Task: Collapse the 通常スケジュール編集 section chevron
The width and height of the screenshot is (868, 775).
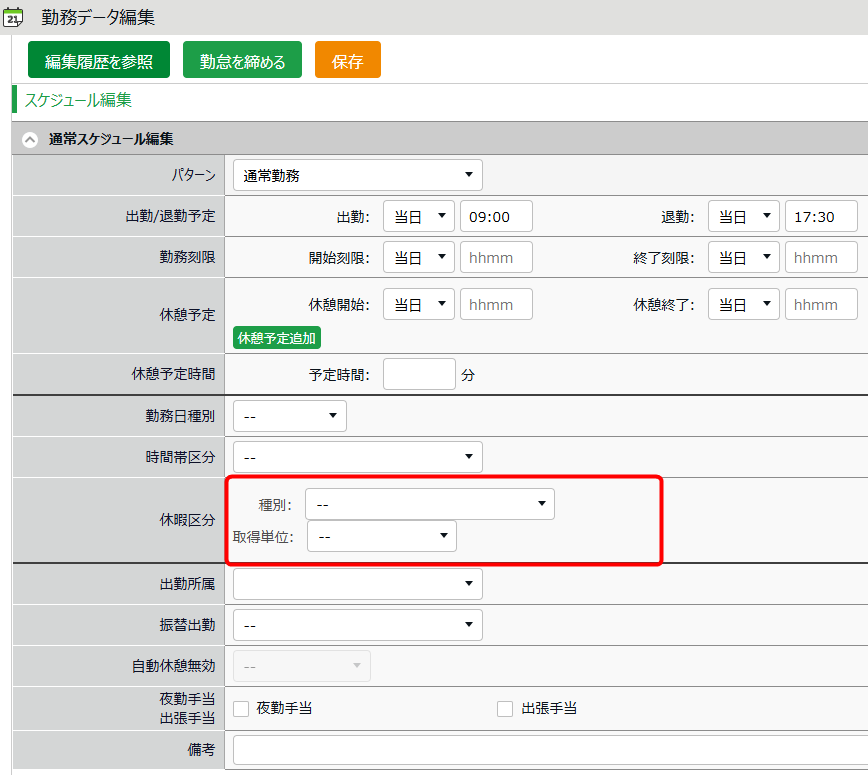Action: coord(30,140)
